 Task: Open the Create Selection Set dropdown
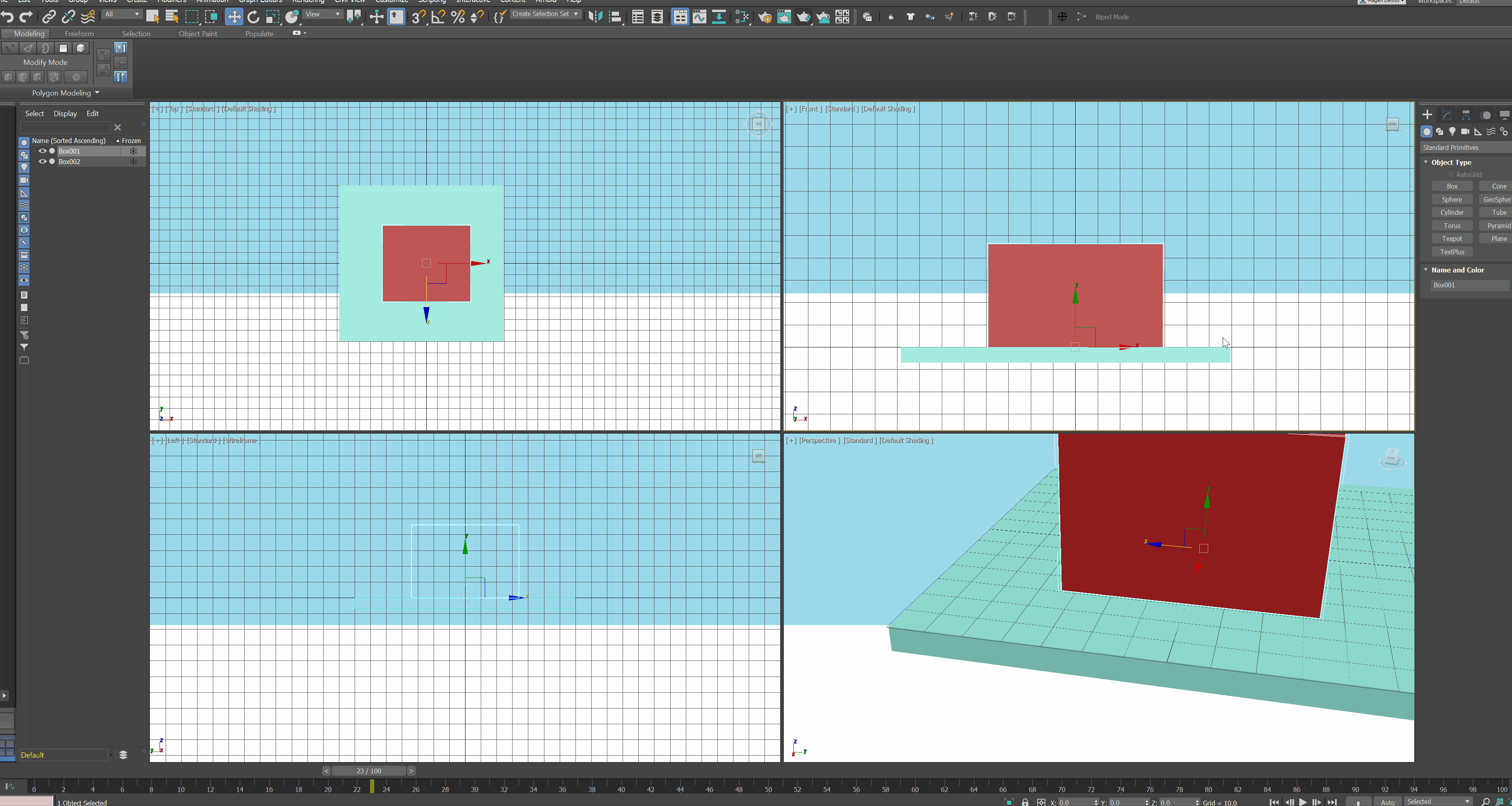pos(545,14)
